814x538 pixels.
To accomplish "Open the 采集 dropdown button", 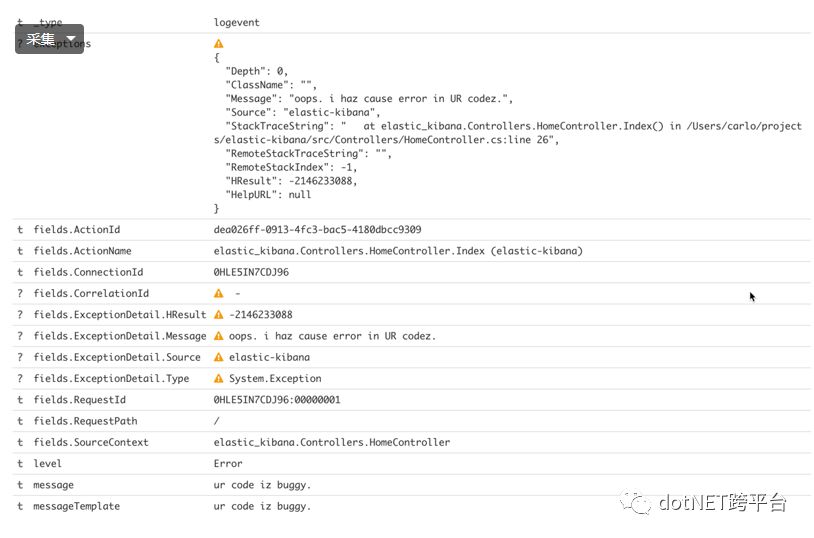I will coord(49,39).
